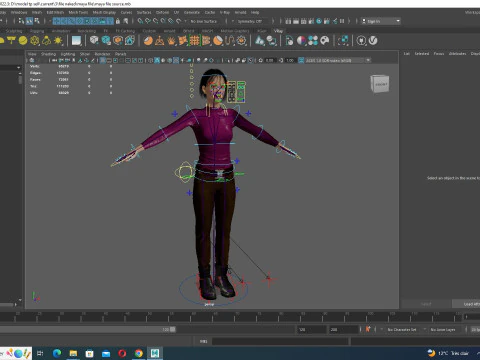Image resolution: width=480 pixels, height=360 pixels.
Task: Toggle the first blue selection mask icon
Action: pyautogui.click(x=56, y=21)
